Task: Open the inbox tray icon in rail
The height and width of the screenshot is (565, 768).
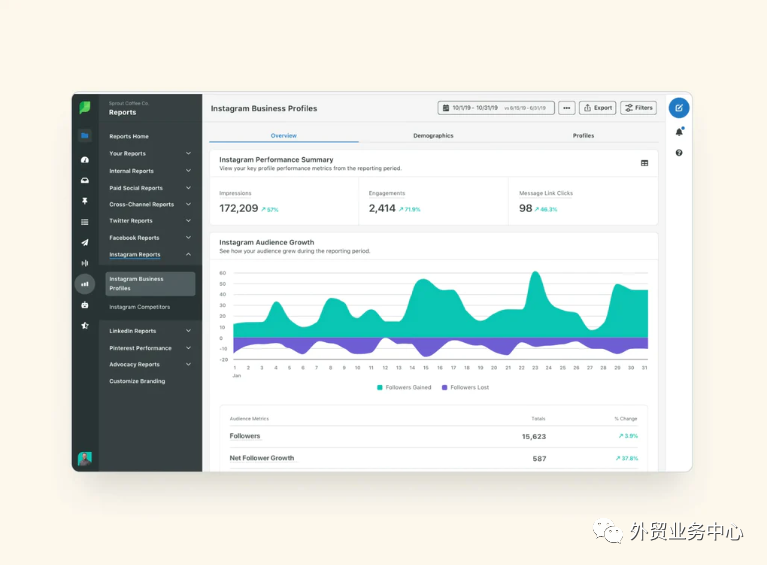Action: coord(85,181)
